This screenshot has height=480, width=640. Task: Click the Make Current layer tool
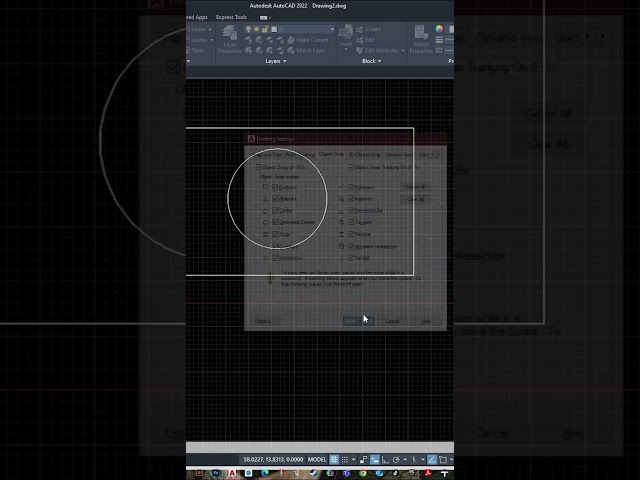[308, 40]
